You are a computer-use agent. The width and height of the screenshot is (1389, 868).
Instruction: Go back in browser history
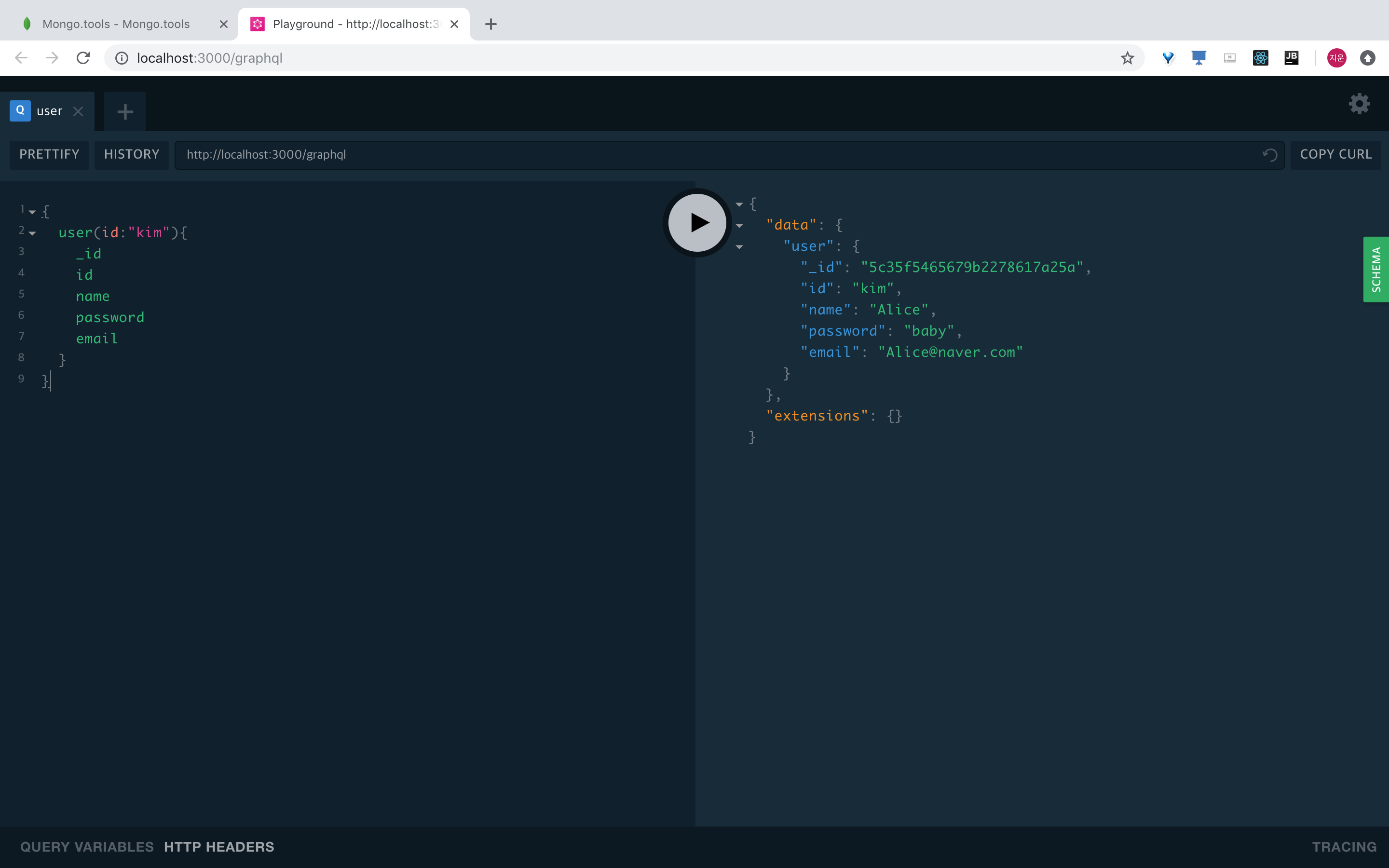(21, 58)
